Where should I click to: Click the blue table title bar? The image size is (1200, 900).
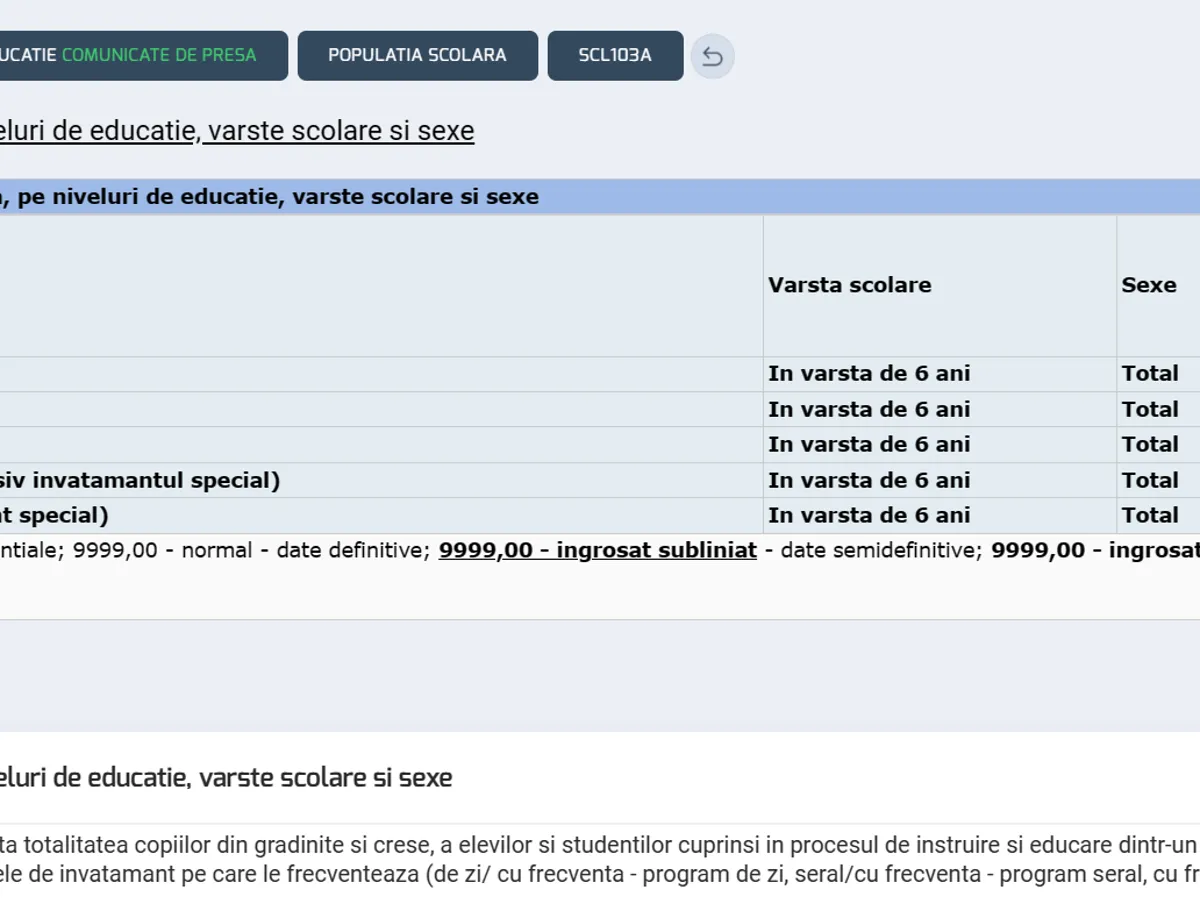(x=600, y=197)
